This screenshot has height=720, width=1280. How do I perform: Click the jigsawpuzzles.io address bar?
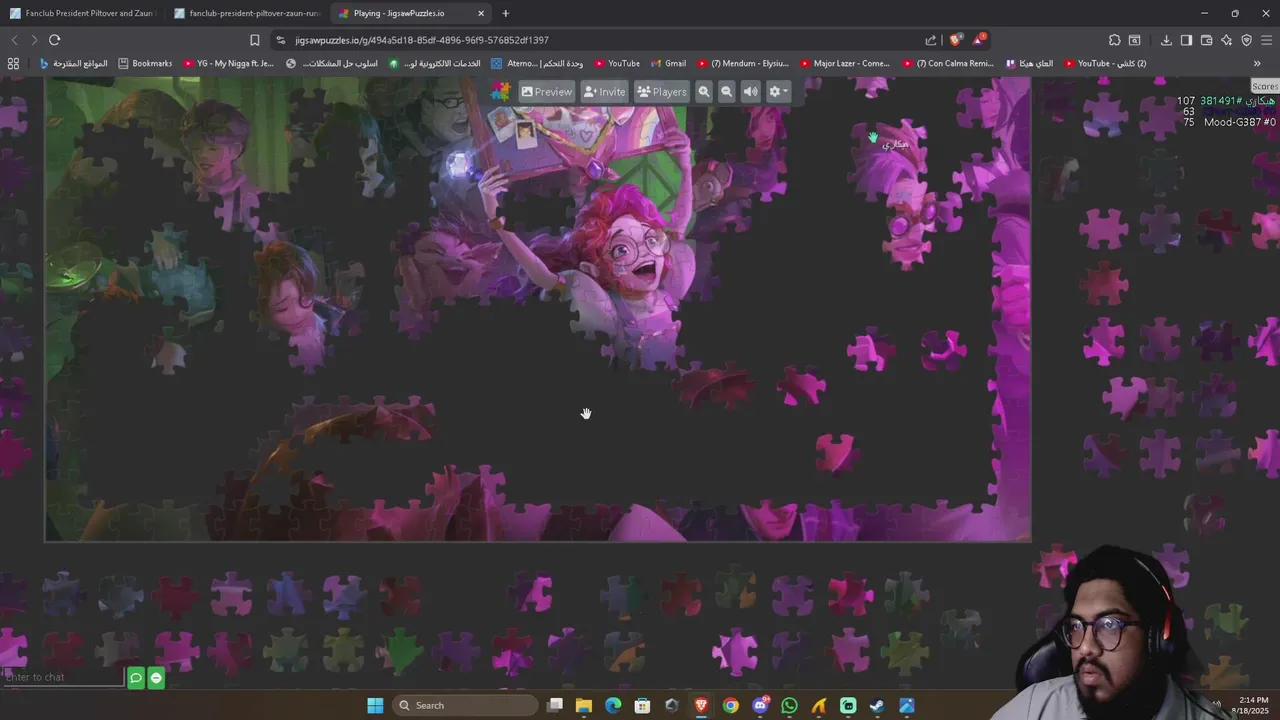click(x=600, y=40)
